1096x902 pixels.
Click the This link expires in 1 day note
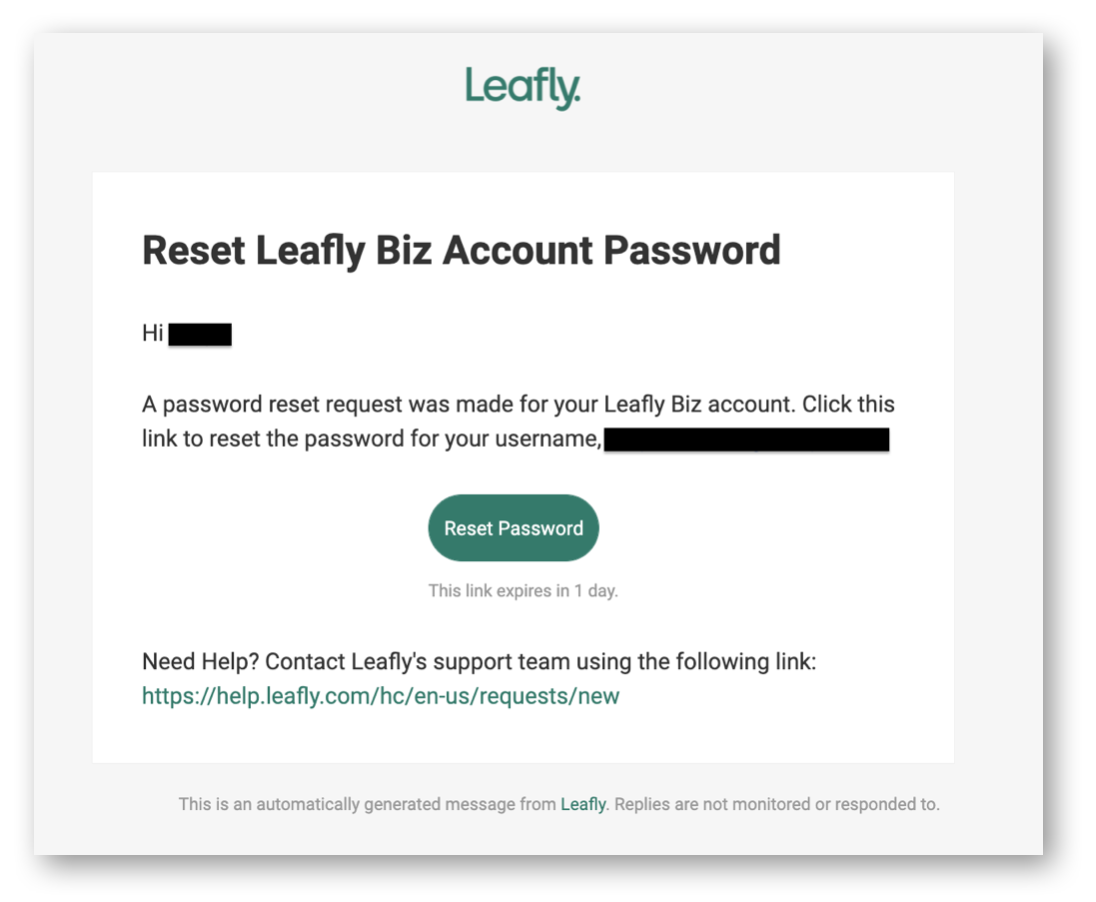[x=523, y=591]
